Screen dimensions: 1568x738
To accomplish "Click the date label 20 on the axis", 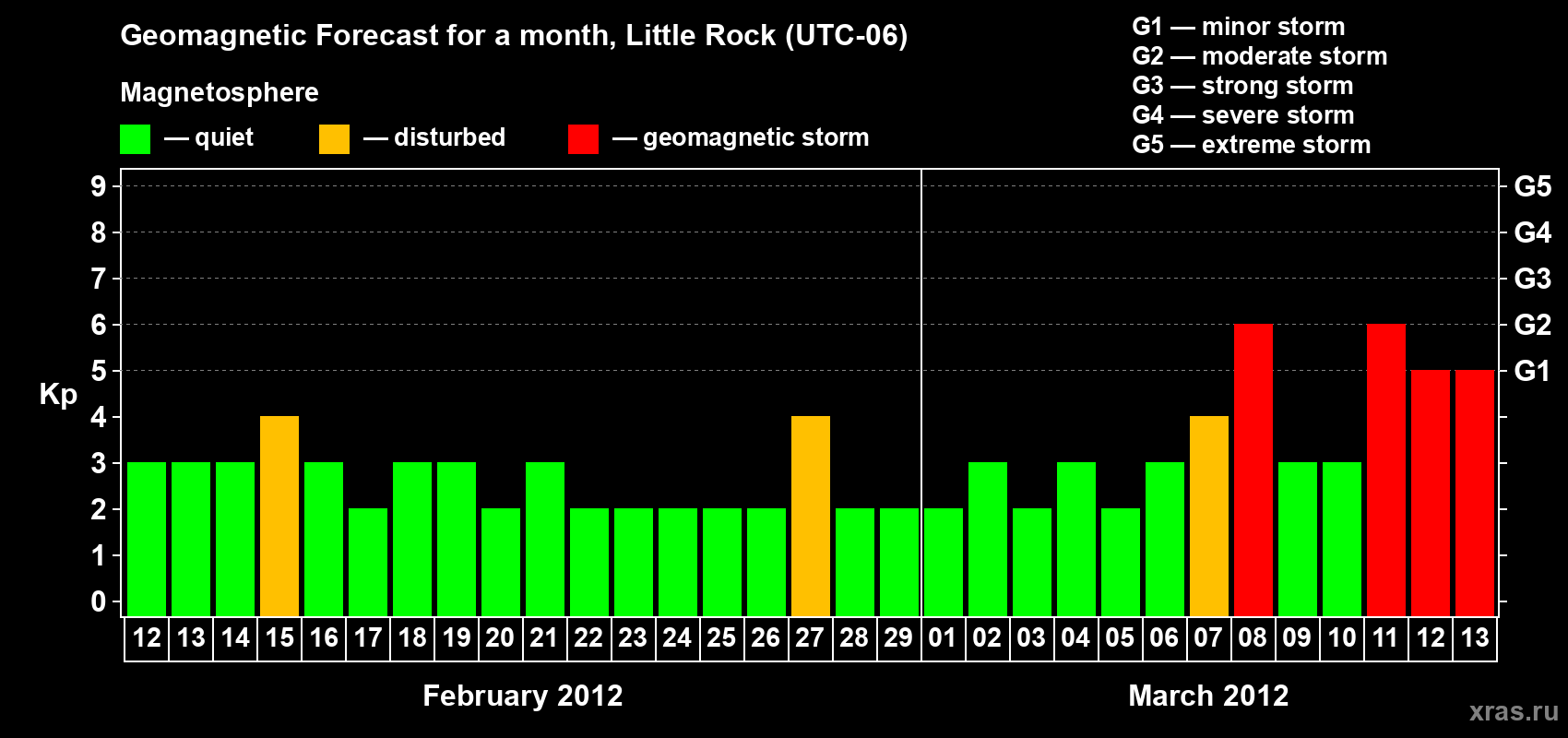I will click(501, 637).
